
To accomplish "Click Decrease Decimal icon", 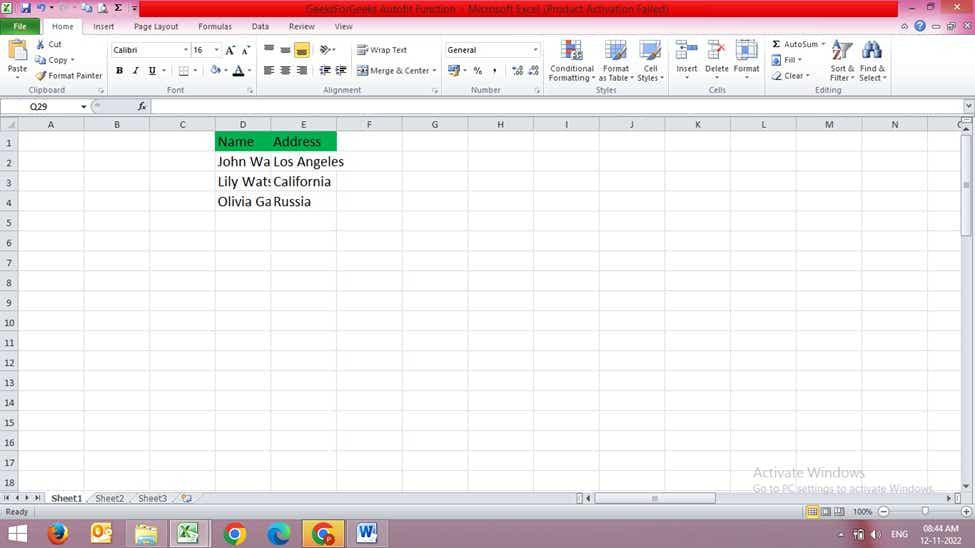I will (534, 71).
